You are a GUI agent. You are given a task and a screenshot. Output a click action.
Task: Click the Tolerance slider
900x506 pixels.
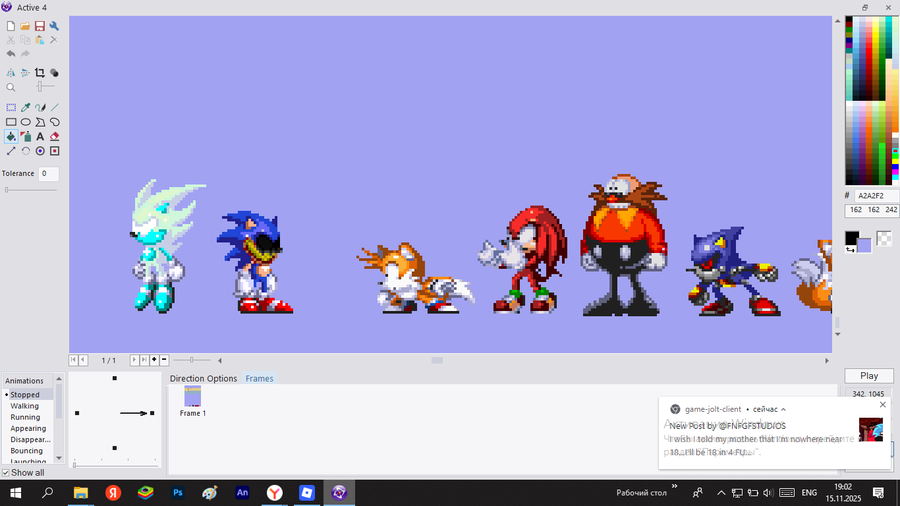(x=30, y=190)
